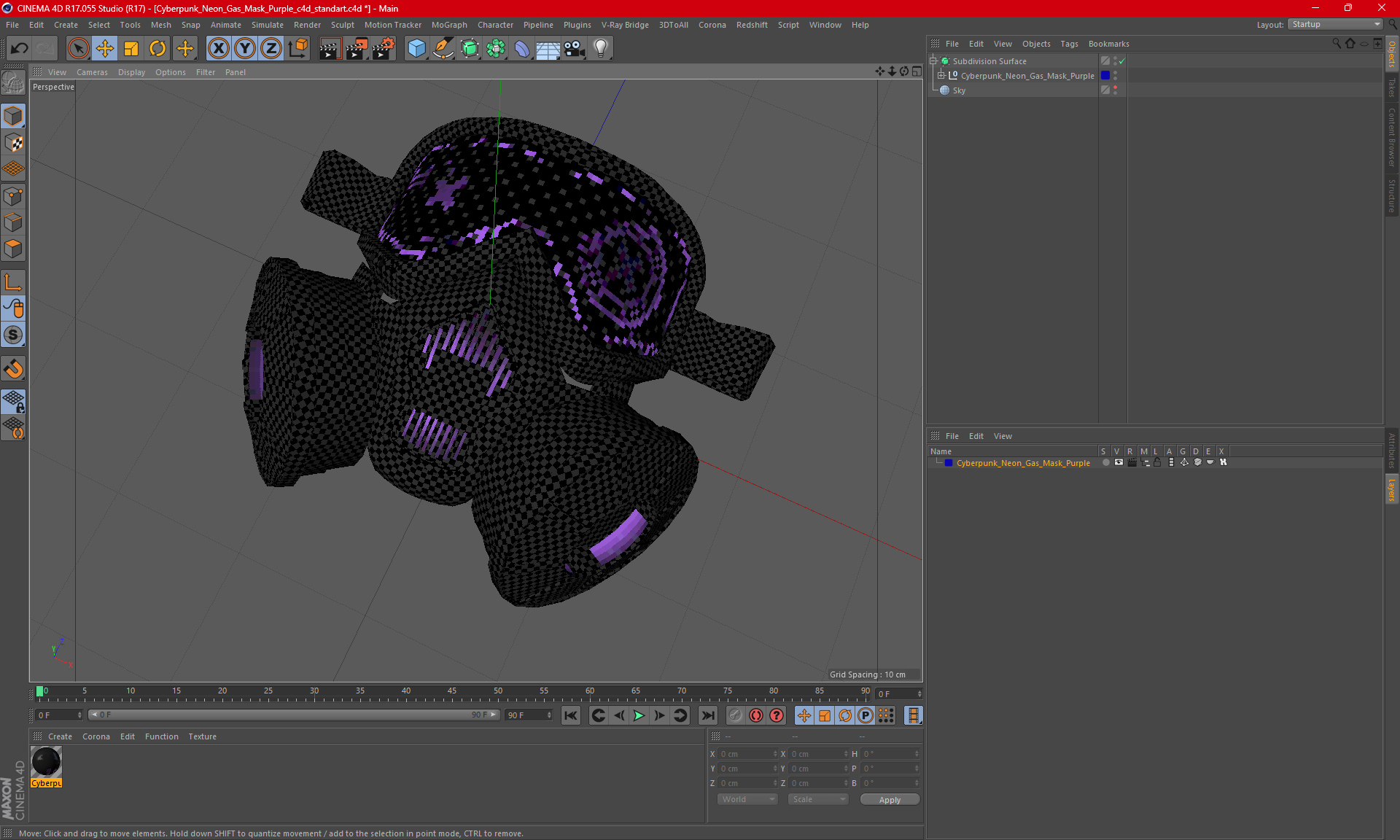Screen dimensions: 1400x840
Task: Activate the Rotate tool
Action: coord(157,49)
